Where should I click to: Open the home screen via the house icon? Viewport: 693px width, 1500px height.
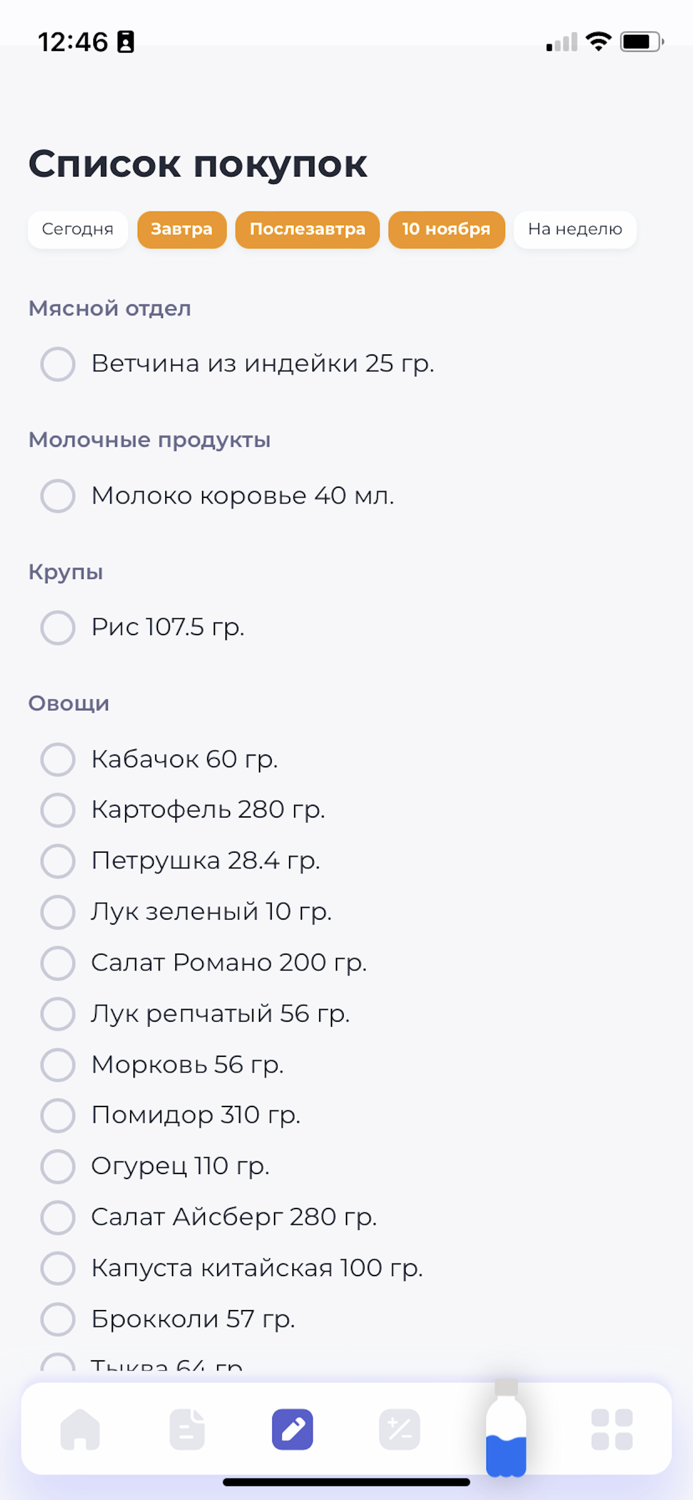pyautogui.click(x=81, y=1429)
